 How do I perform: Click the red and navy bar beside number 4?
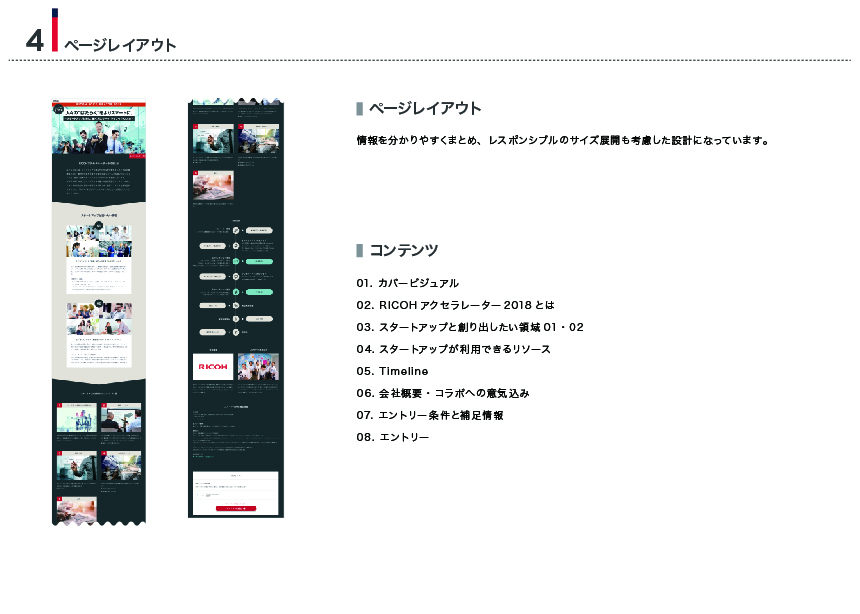(55, 30)
